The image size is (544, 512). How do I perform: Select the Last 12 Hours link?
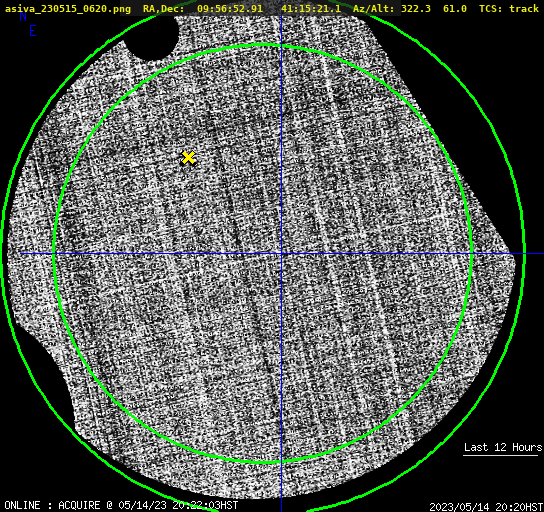[x=503, y=447]
